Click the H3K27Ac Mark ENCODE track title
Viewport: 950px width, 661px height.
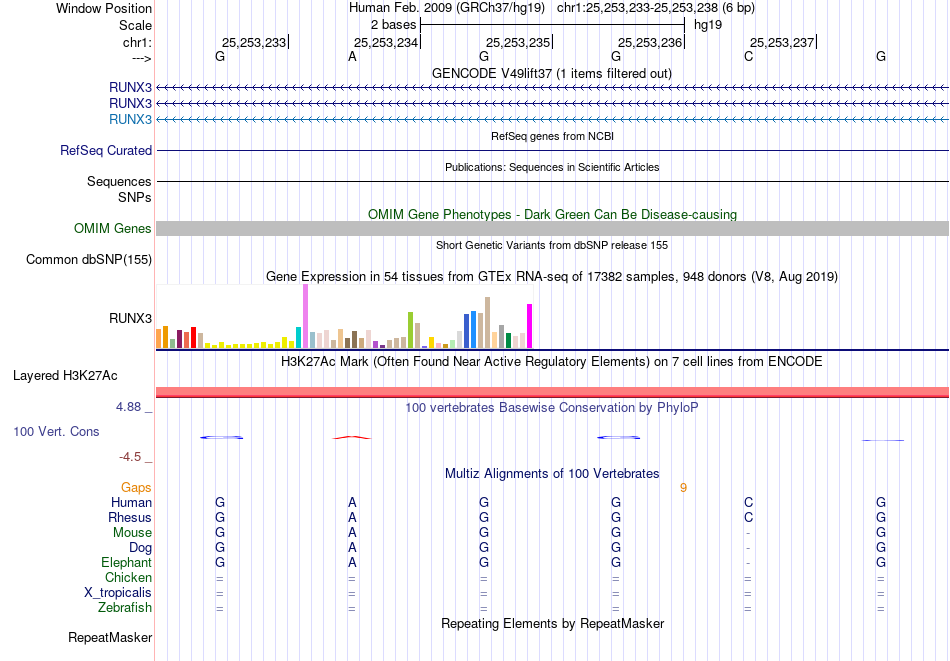point(552,362)
